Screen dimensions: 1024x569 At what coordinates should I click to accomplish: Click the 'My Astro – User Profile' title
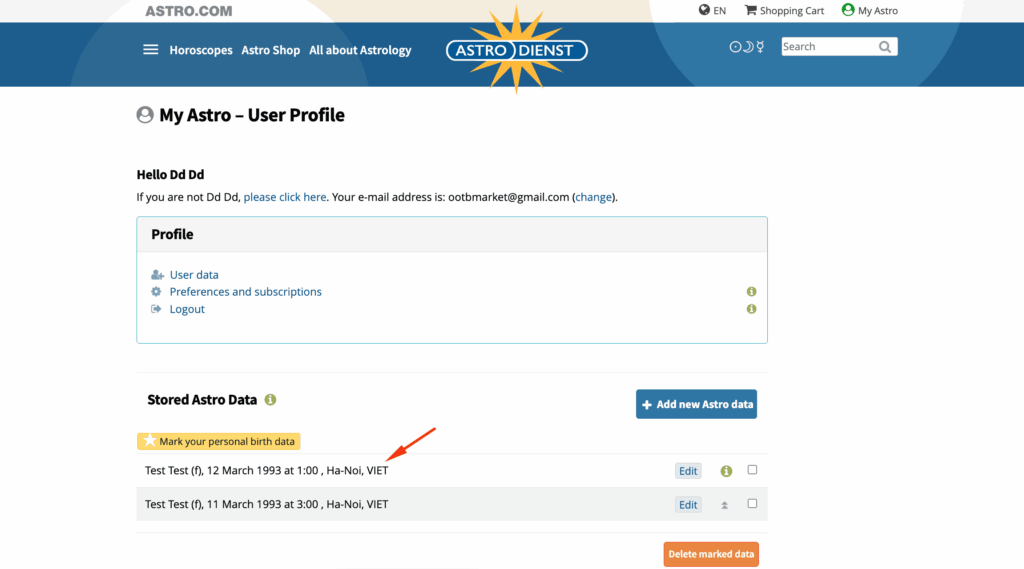point(252,115)
